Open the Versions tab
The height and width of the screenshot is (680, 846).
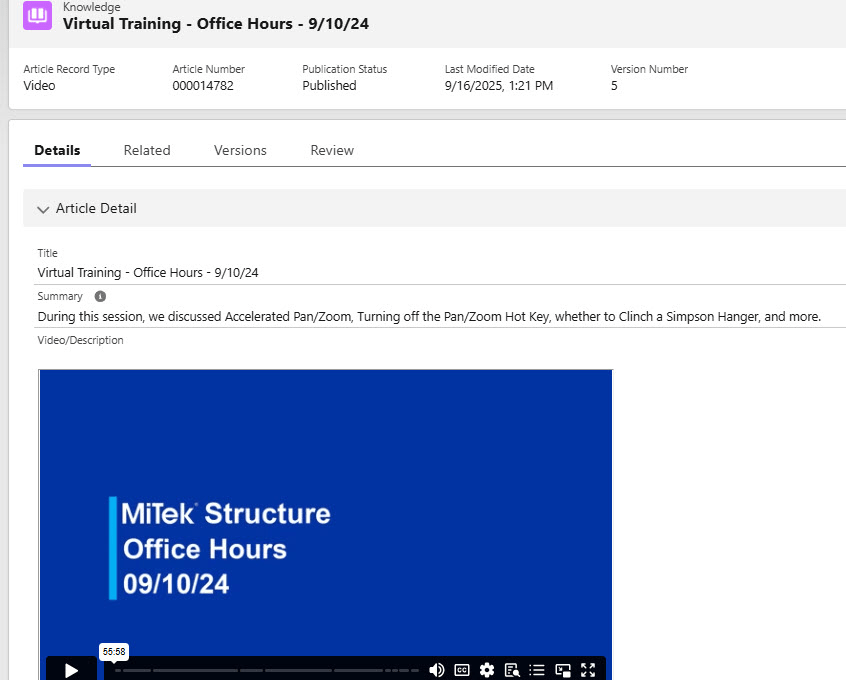[240, 150]
